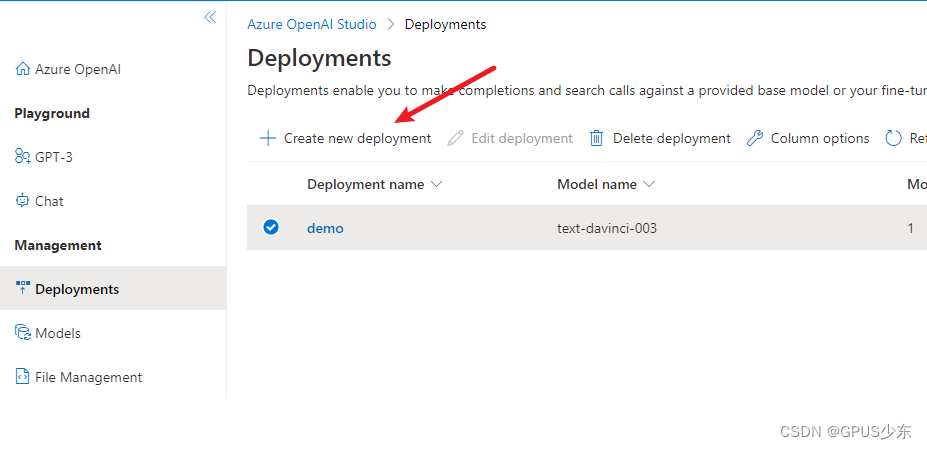Open the demo deployment link
927x449 pixels.
pyautogui.click(x=325, y=228)
